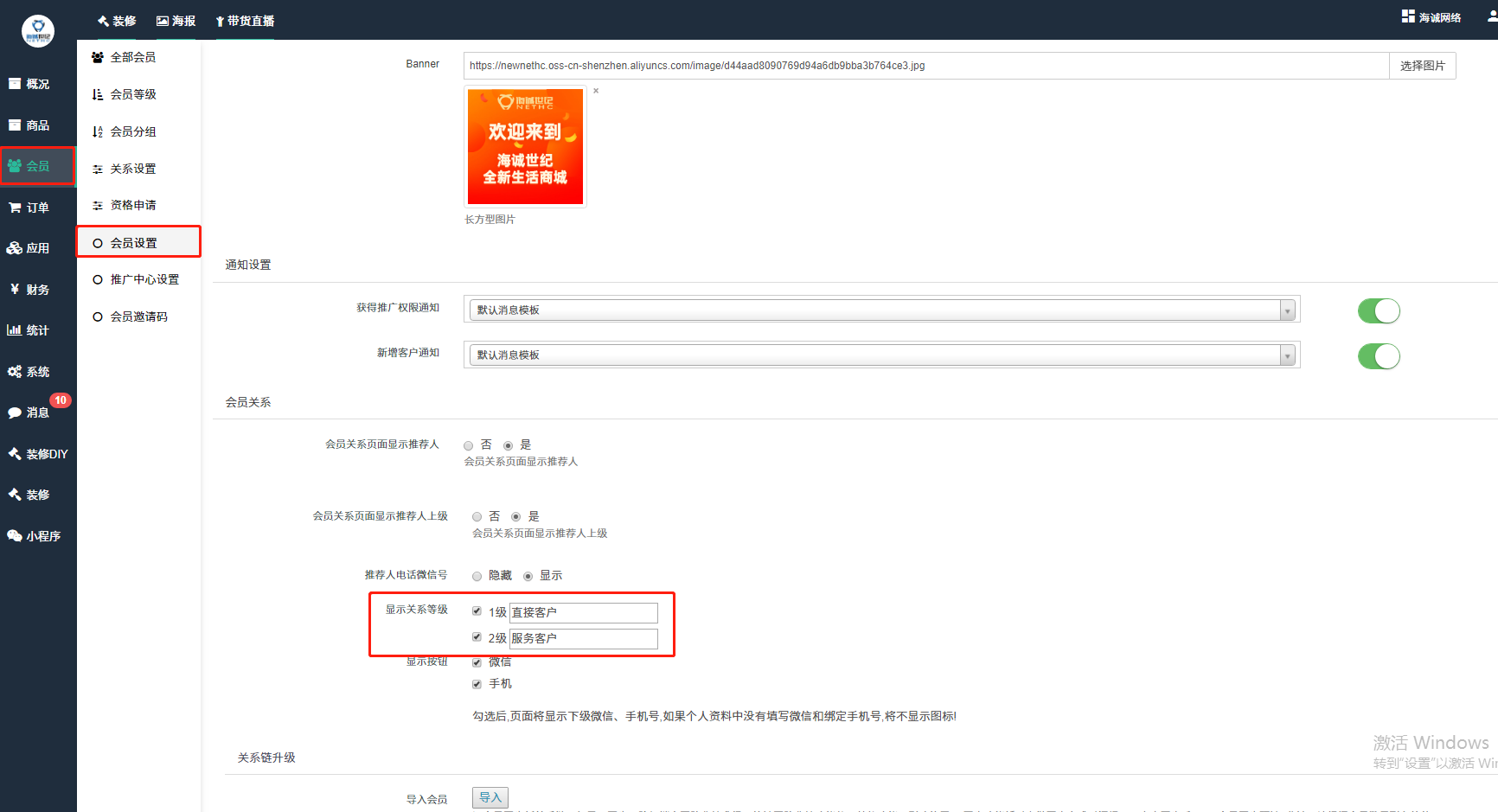Open 新增客户通知 template dropdown
Image resolution: width=1498 pixels, height=812 pixels.
pos(882,355)
